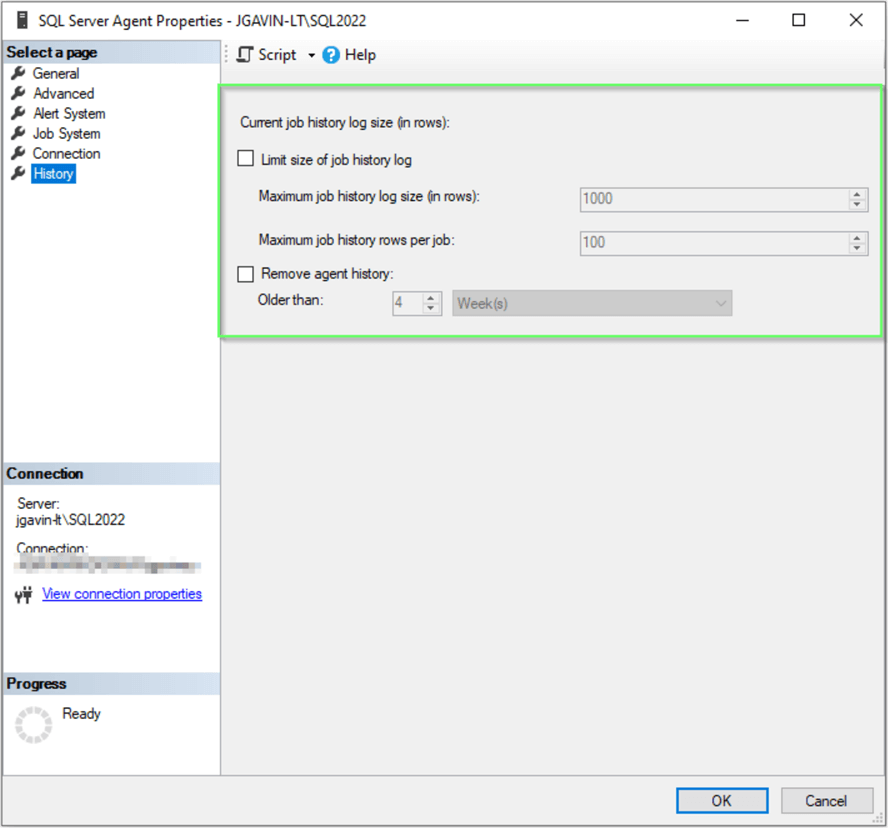The width and height of the screenshot is (888, 828).
Task: Click View connection properties link
Action: pyautogui.click(x=122, y=594)
